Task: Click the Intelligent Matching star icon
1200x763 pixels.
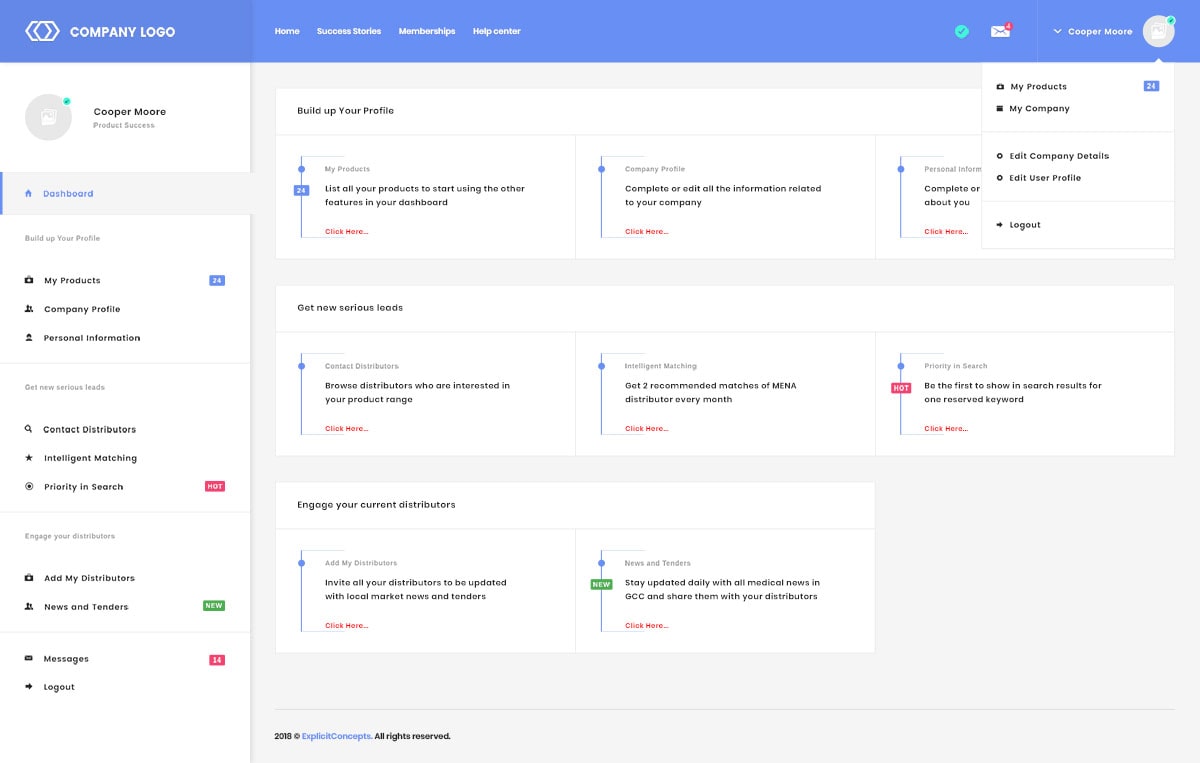Action: pyautogui.click(x=29, y=458)
